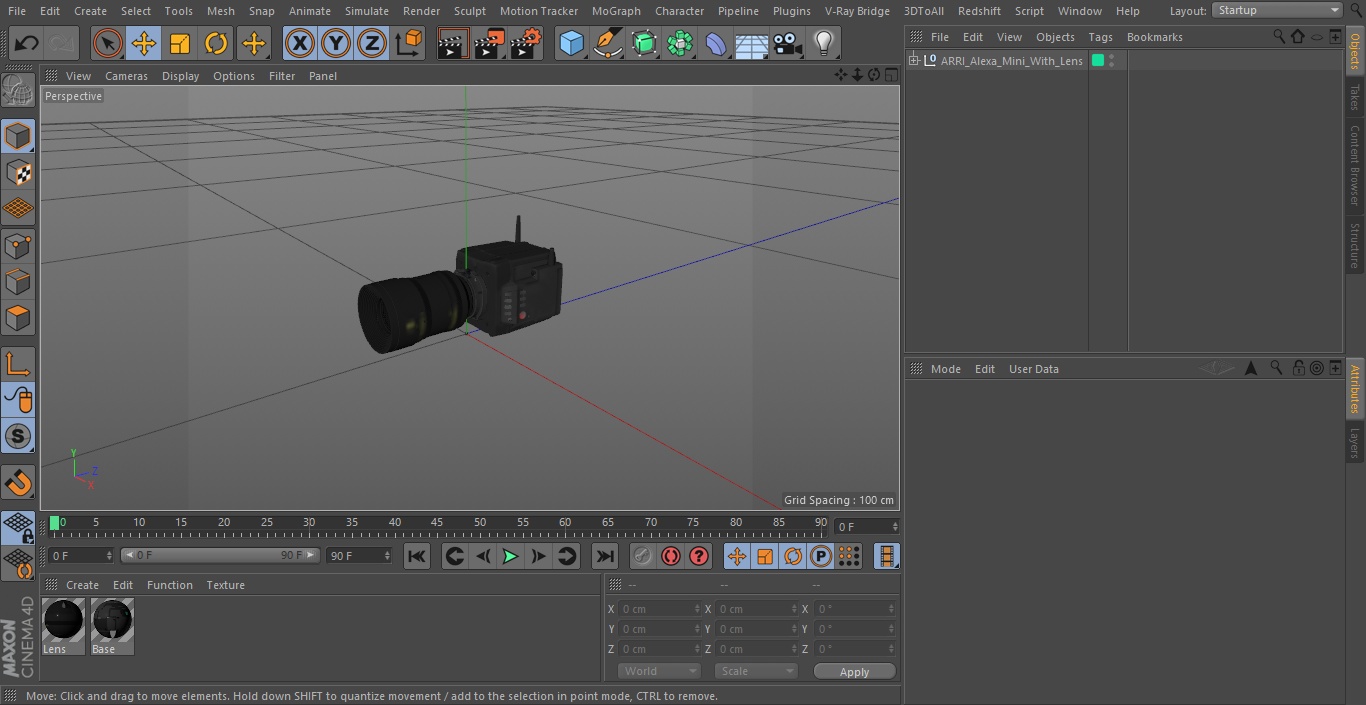The height and width of the screenshot is (705, 1366).
Task: Open the Simulate menu
Action: tap(367, 11)
